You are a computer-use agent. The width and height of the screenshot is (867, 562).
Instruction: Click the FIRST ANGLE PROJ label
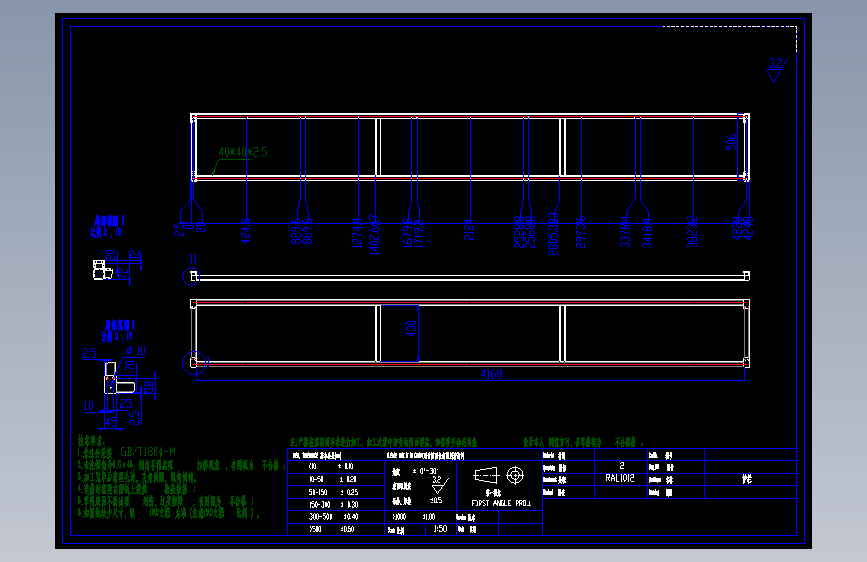[x=501, y=503]
